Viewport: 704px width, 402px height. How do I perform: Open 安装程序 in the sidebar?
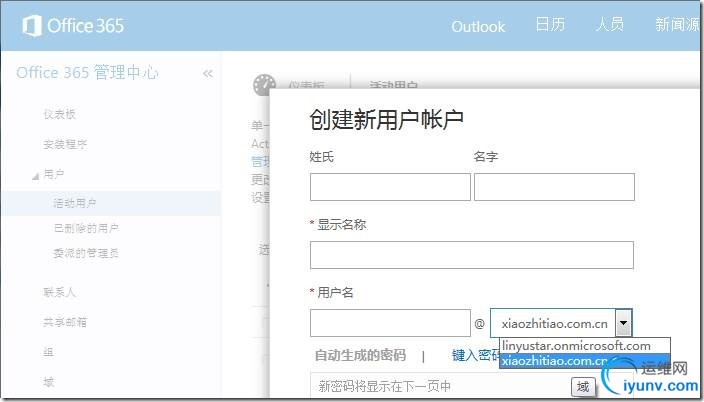point(65,144)
